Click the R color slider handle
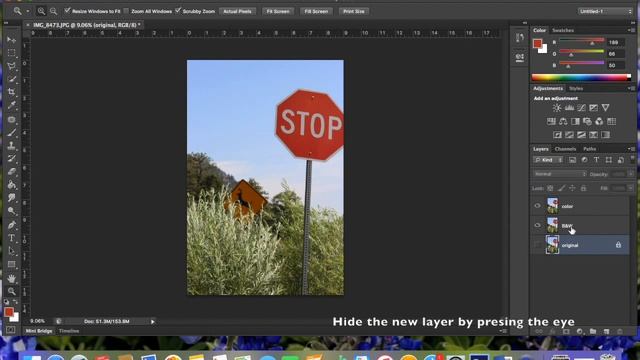Viewport: 640px width, 360px height. tap(592, 43)
